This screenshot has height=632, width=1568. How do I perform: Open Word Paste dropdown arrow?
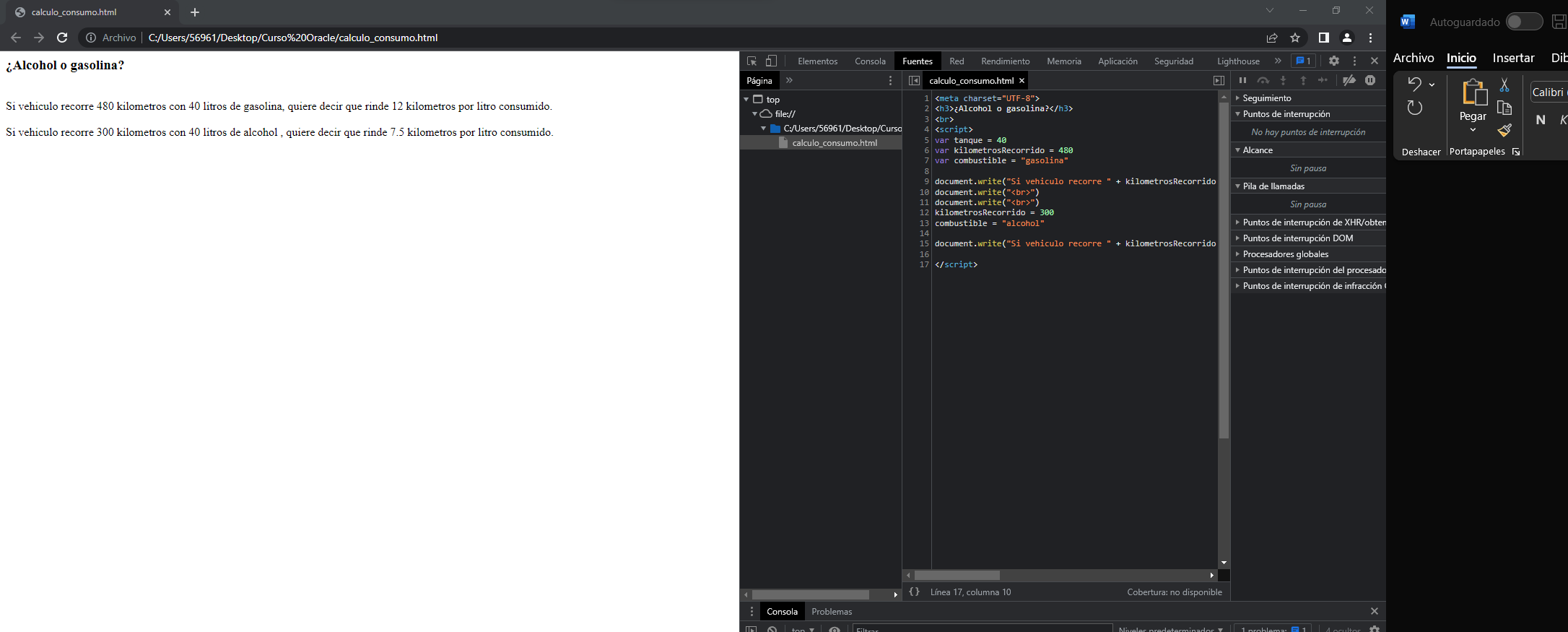pos(1473,130)
